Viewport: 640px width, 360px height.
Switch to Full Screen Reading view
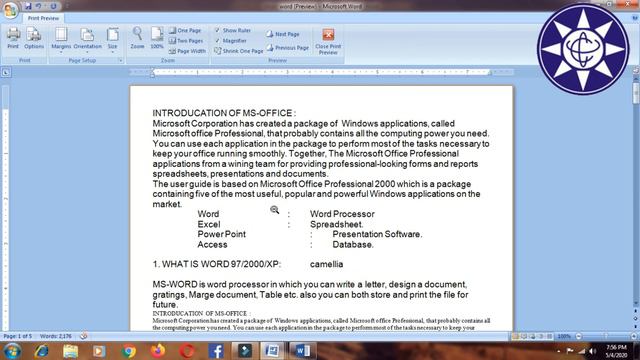[524, 336]
